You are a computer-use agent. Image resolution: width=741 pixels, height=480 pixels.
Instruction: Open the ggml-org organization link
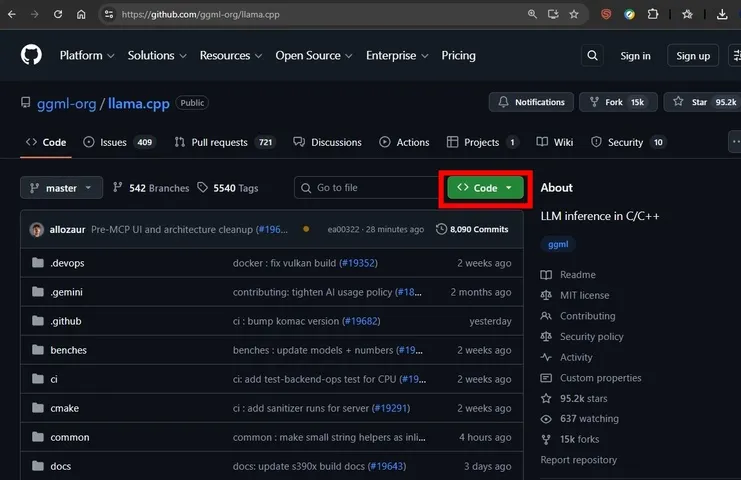(67, 103)
